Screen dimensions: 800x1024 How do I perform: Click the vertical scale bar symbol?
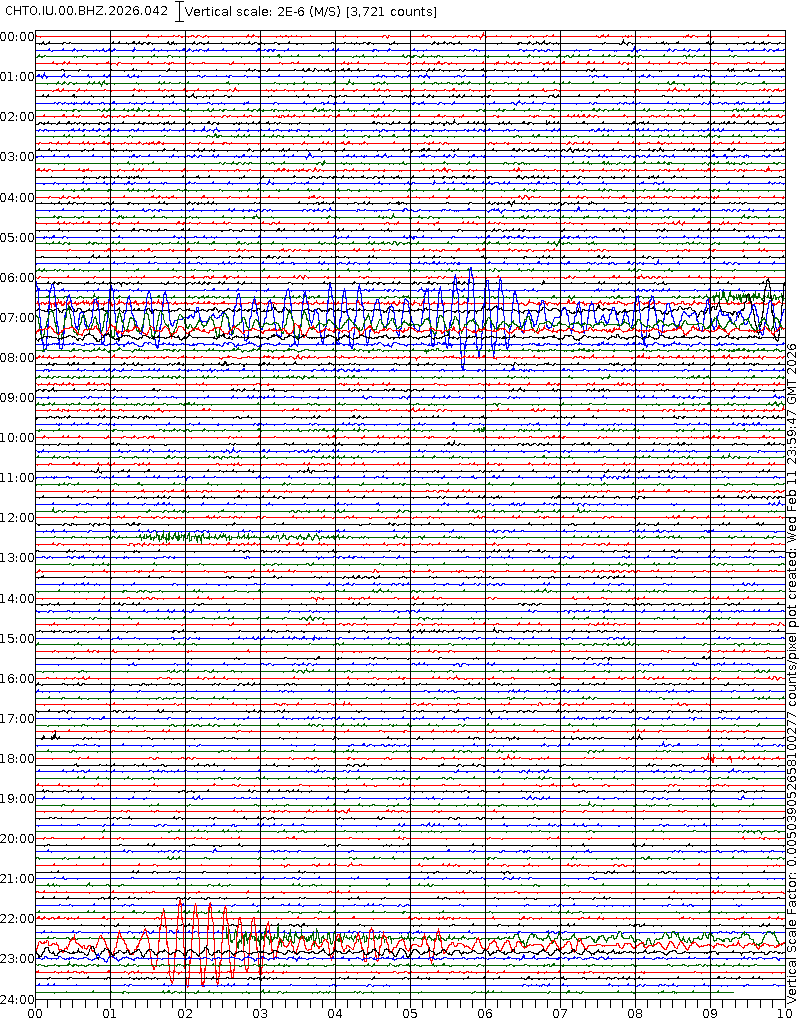pos(179,12)
